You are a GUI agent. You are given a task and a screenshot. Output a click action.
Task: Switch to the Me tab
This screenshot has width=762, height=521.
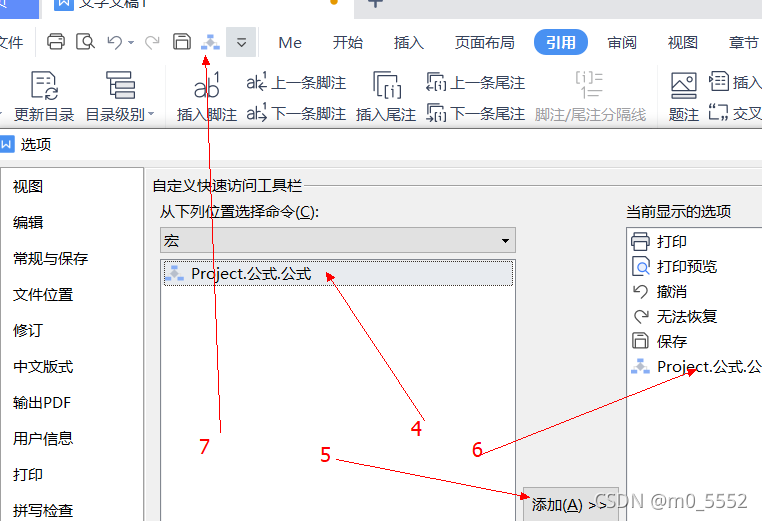290,43
